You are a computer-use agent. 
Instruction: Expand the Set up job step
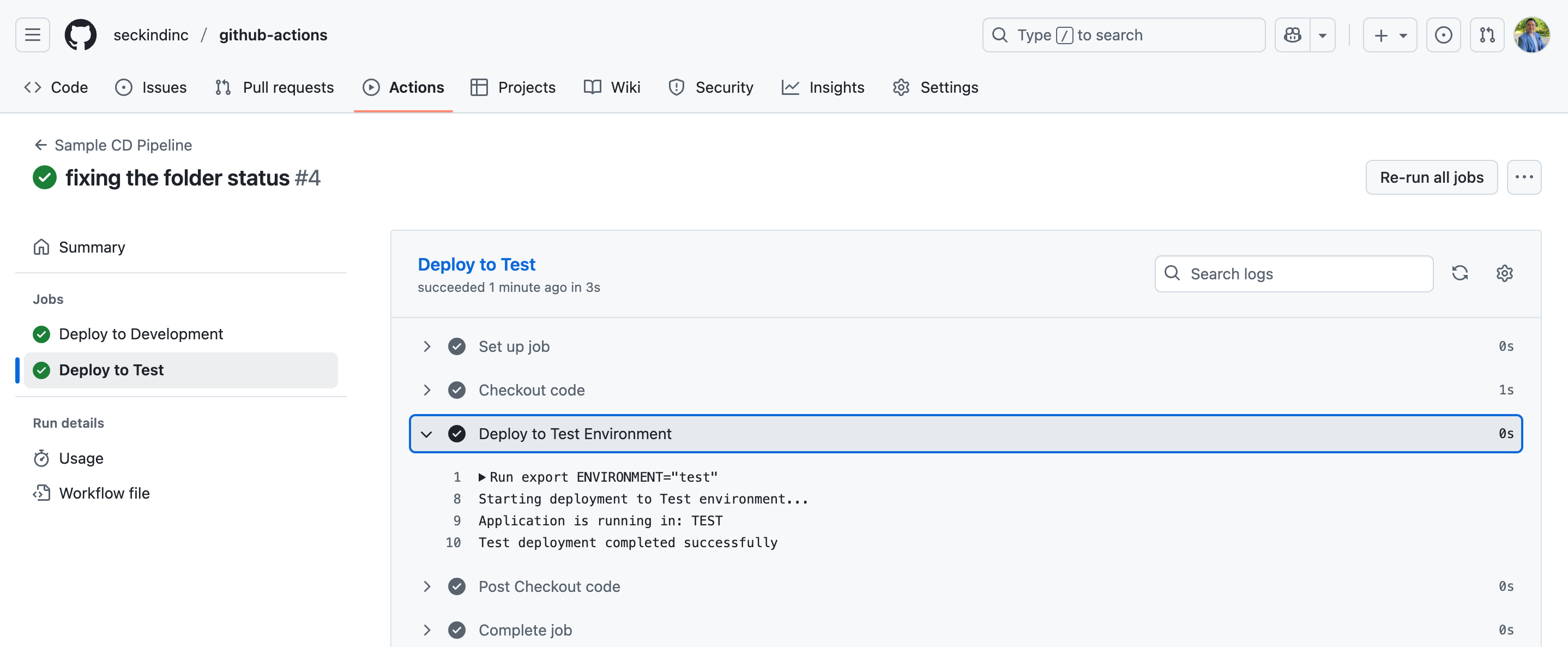click(427, 346)
